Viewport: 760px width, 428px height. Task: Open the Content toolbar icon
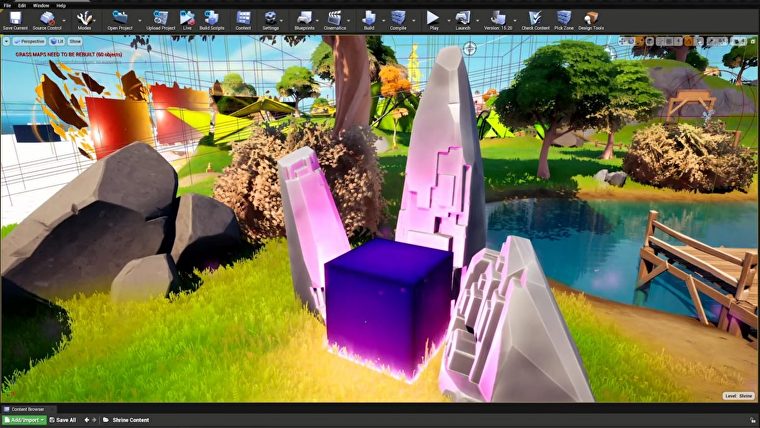point(243,21)
